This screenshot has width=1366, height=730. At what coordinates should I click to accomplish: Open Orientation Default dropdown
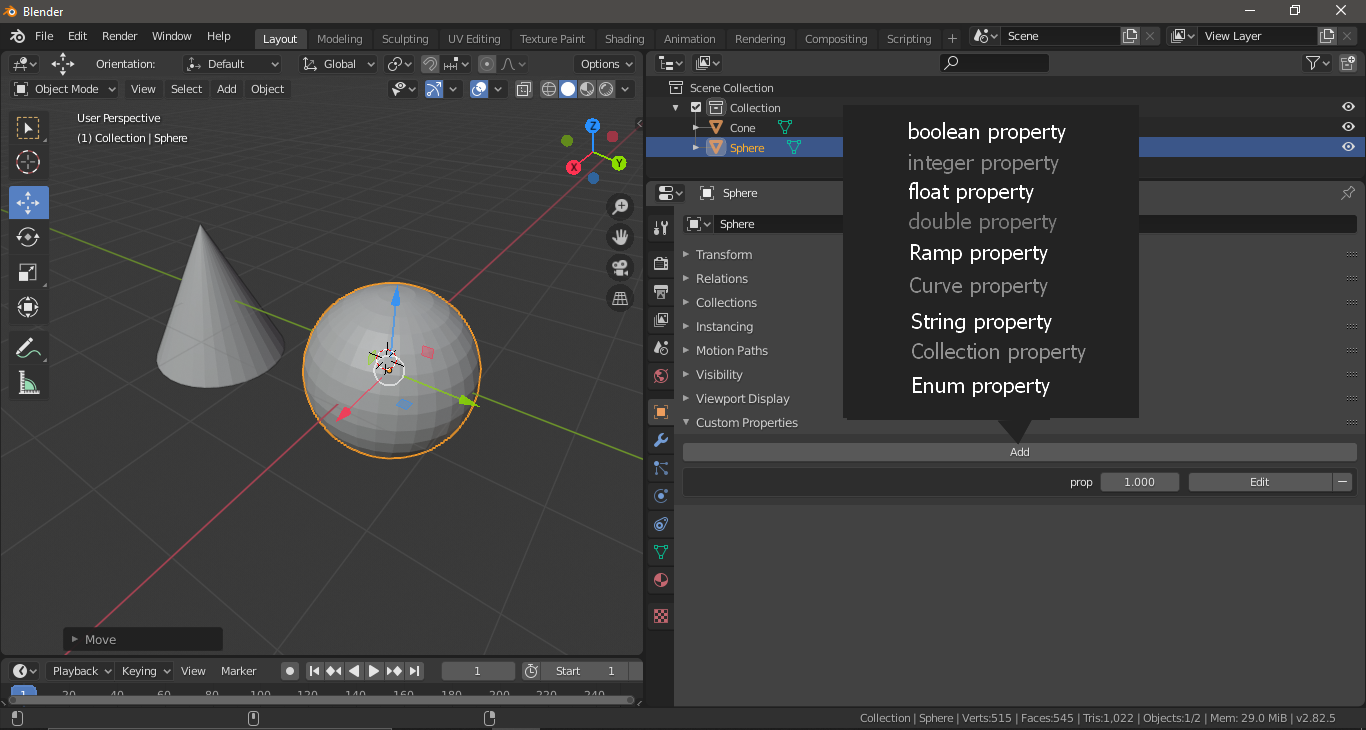(x=232, y=64)
